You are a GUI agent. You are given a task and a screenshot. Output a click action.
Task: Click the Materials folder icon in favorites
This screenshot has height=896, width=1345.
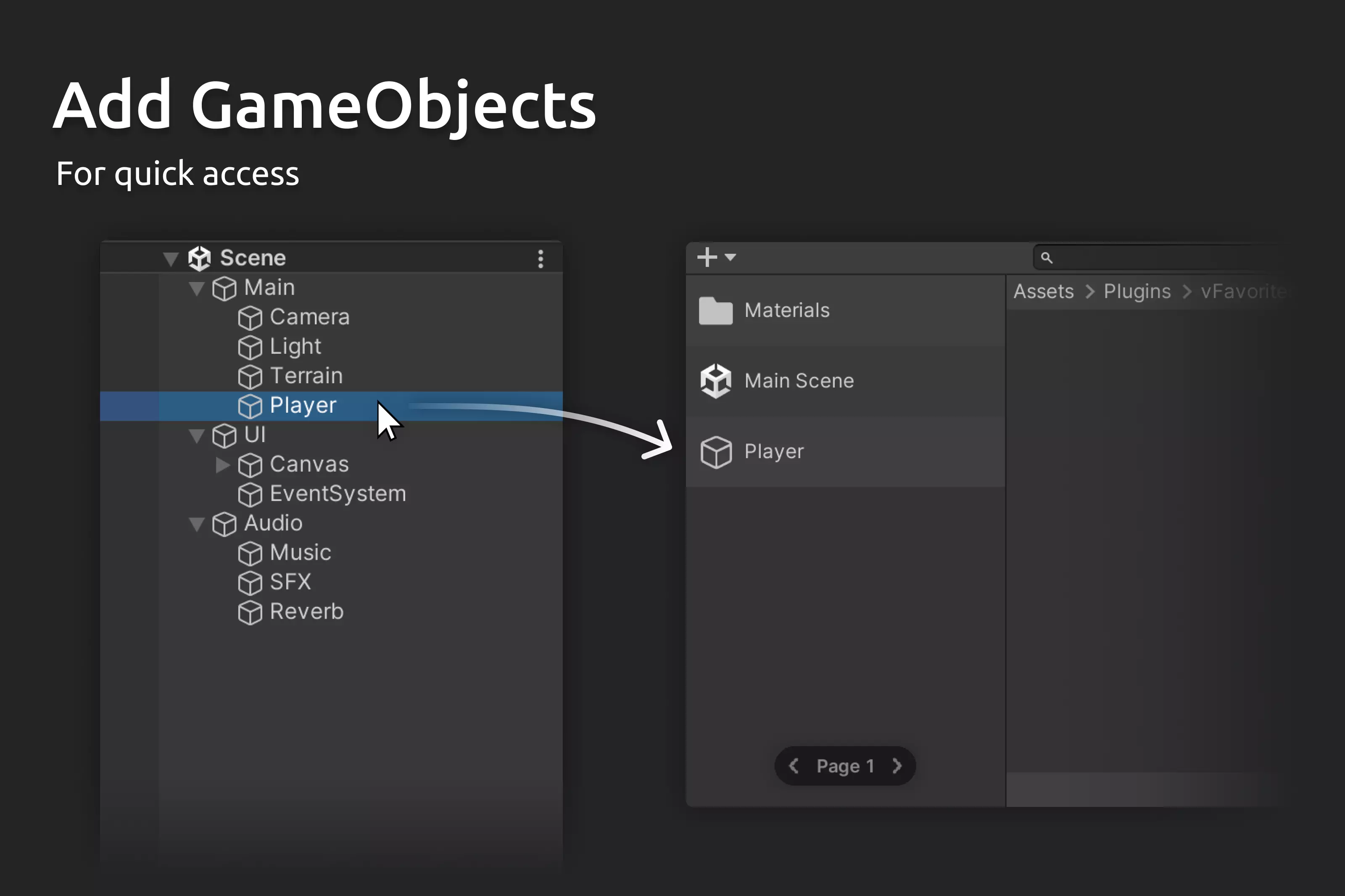point(715,311)
